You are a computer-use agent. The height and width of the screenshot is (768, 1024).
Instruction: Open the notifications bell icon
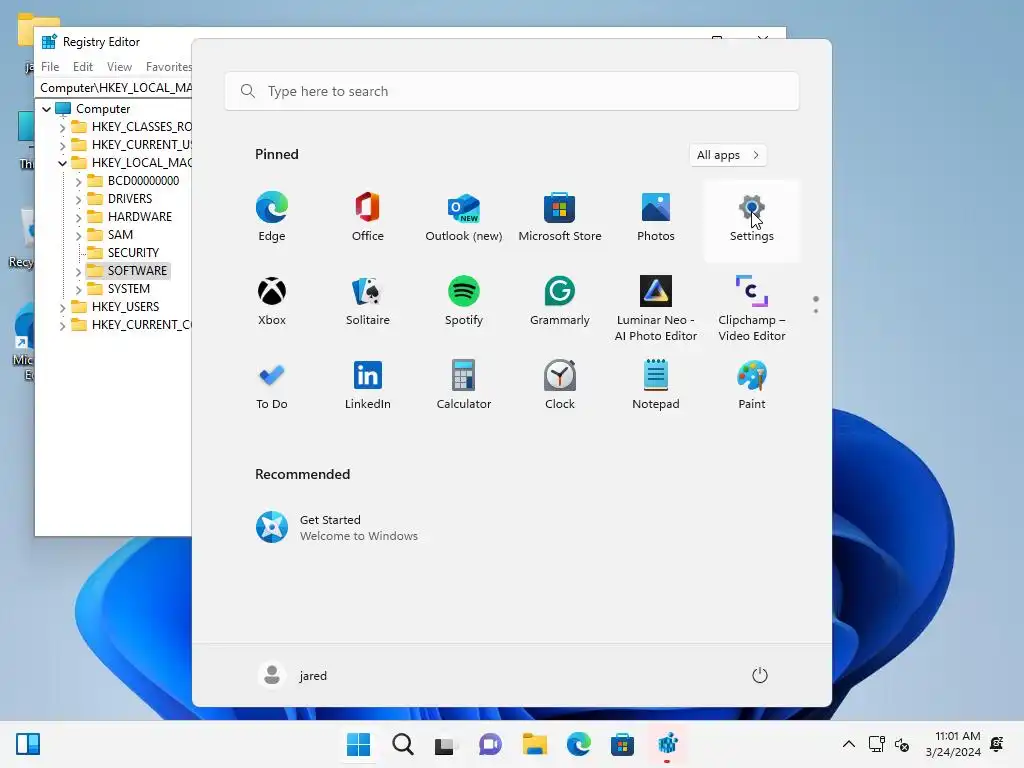pos(997,744)
